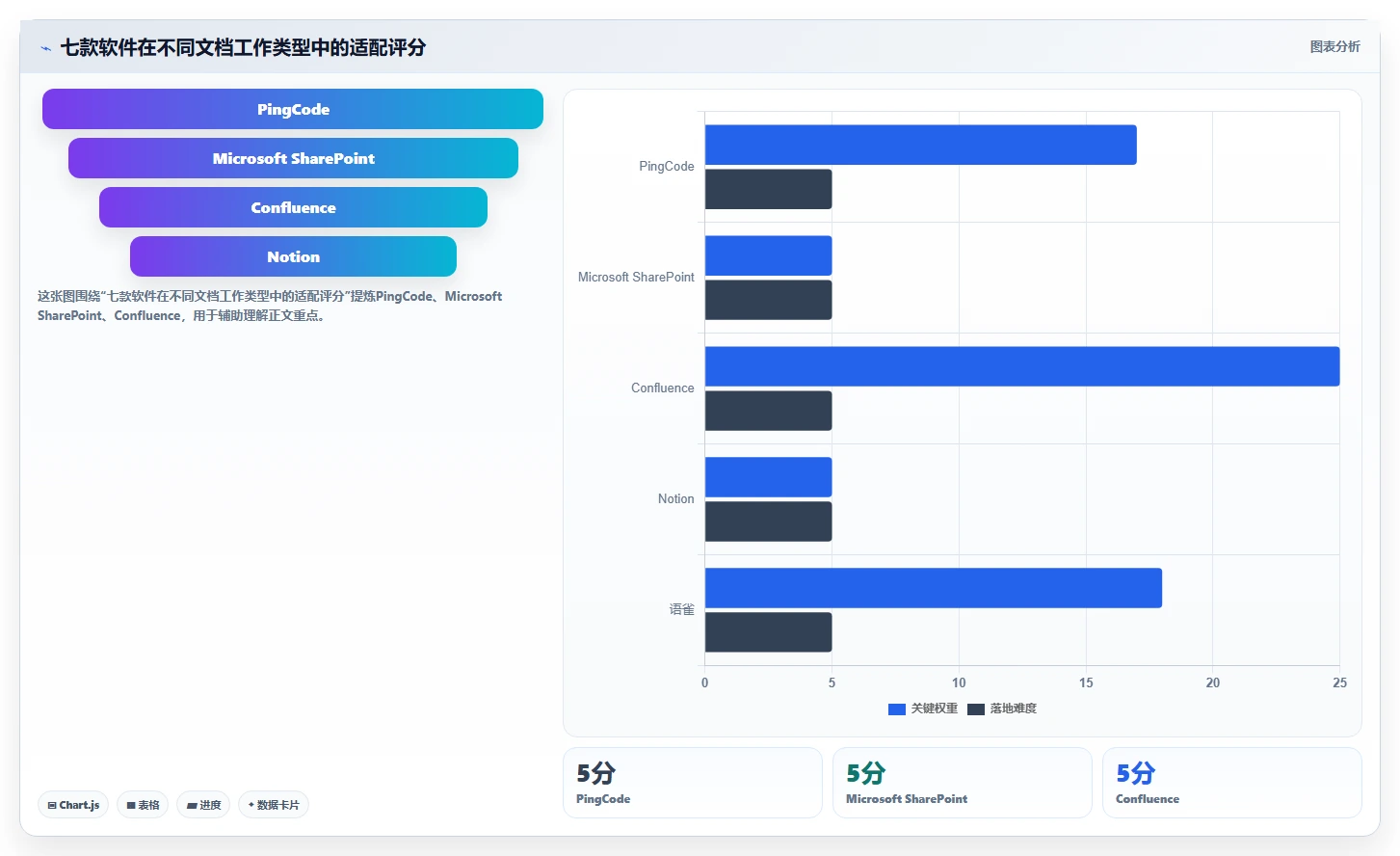Select the PingCode funnel bar
Viewport: 1400px width, 856px height.
[293, 109]
